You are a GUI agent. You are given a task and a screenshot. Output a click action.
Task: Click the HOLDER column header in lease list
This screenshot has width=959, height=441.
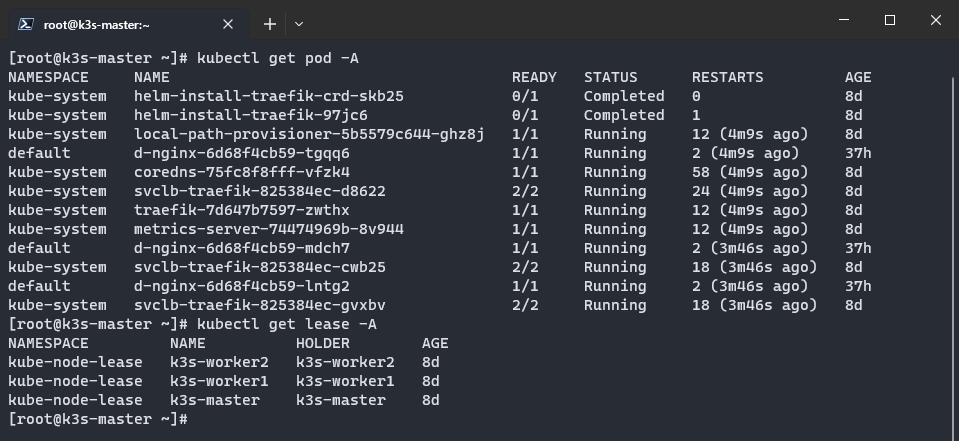click(x=322, y=343)
